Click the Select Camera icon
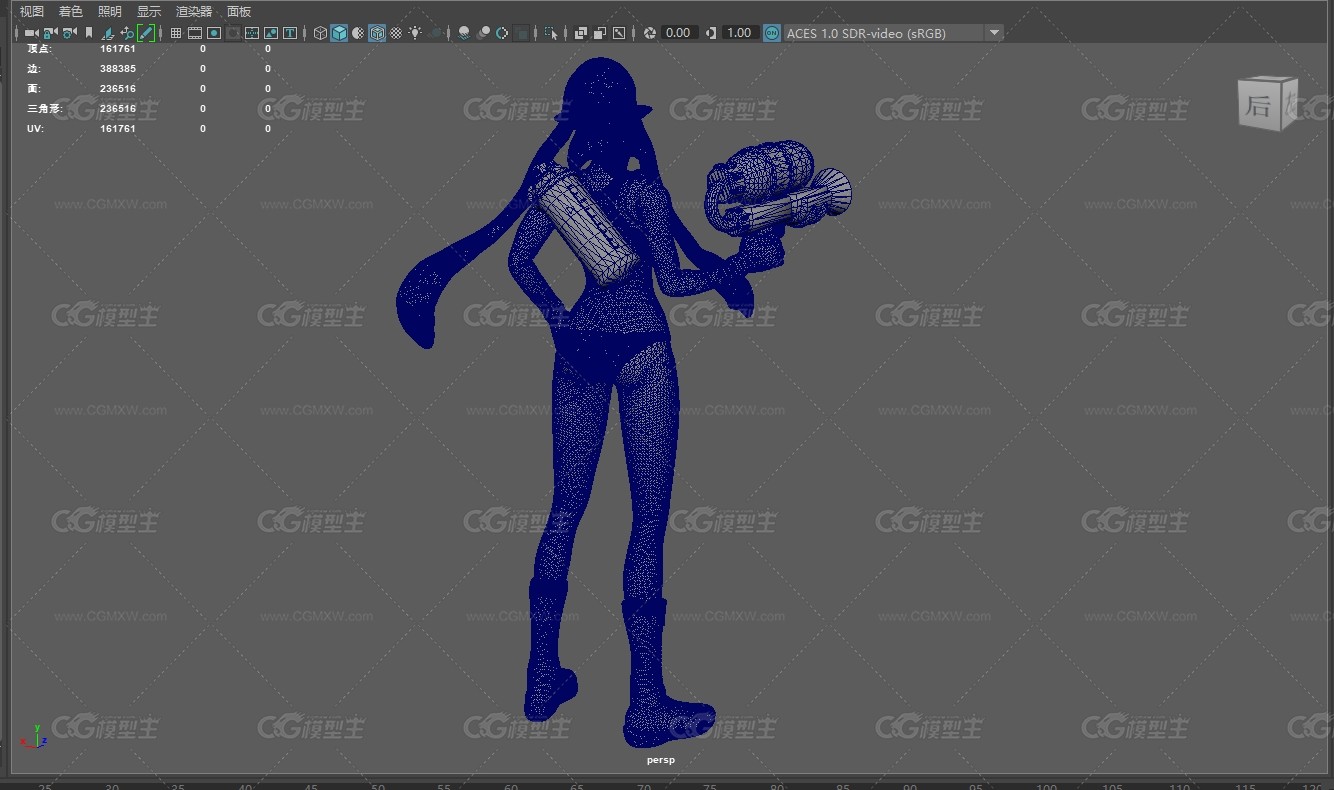This screenshot has width=1334, height=790. coord(31,33)
